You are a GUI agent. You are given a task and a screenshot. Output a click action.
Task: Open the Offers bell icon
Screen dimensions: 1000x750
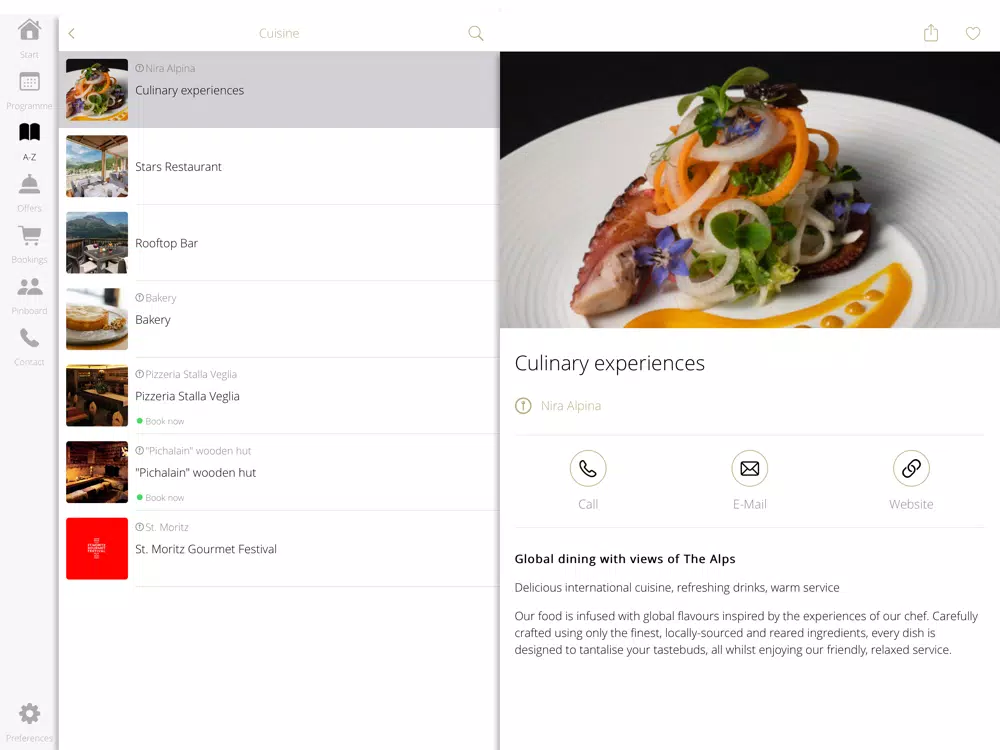29,184
